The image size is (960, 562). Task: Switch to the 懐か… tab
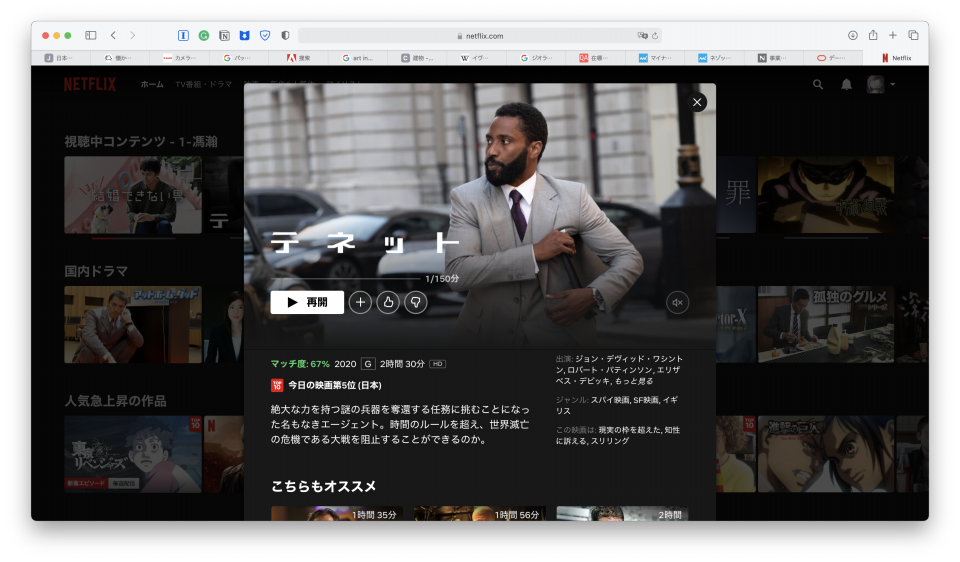(x=121, y=58)
